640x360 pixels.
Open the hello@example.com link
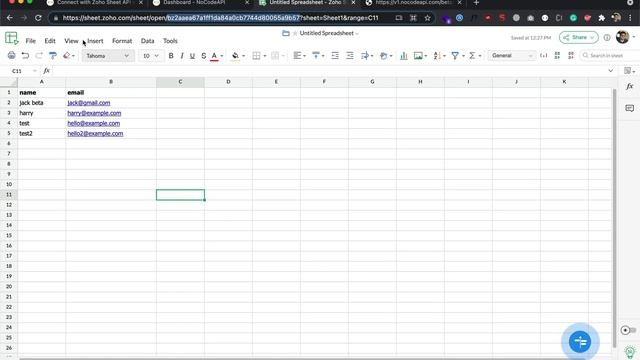click(x=93, y=123)
